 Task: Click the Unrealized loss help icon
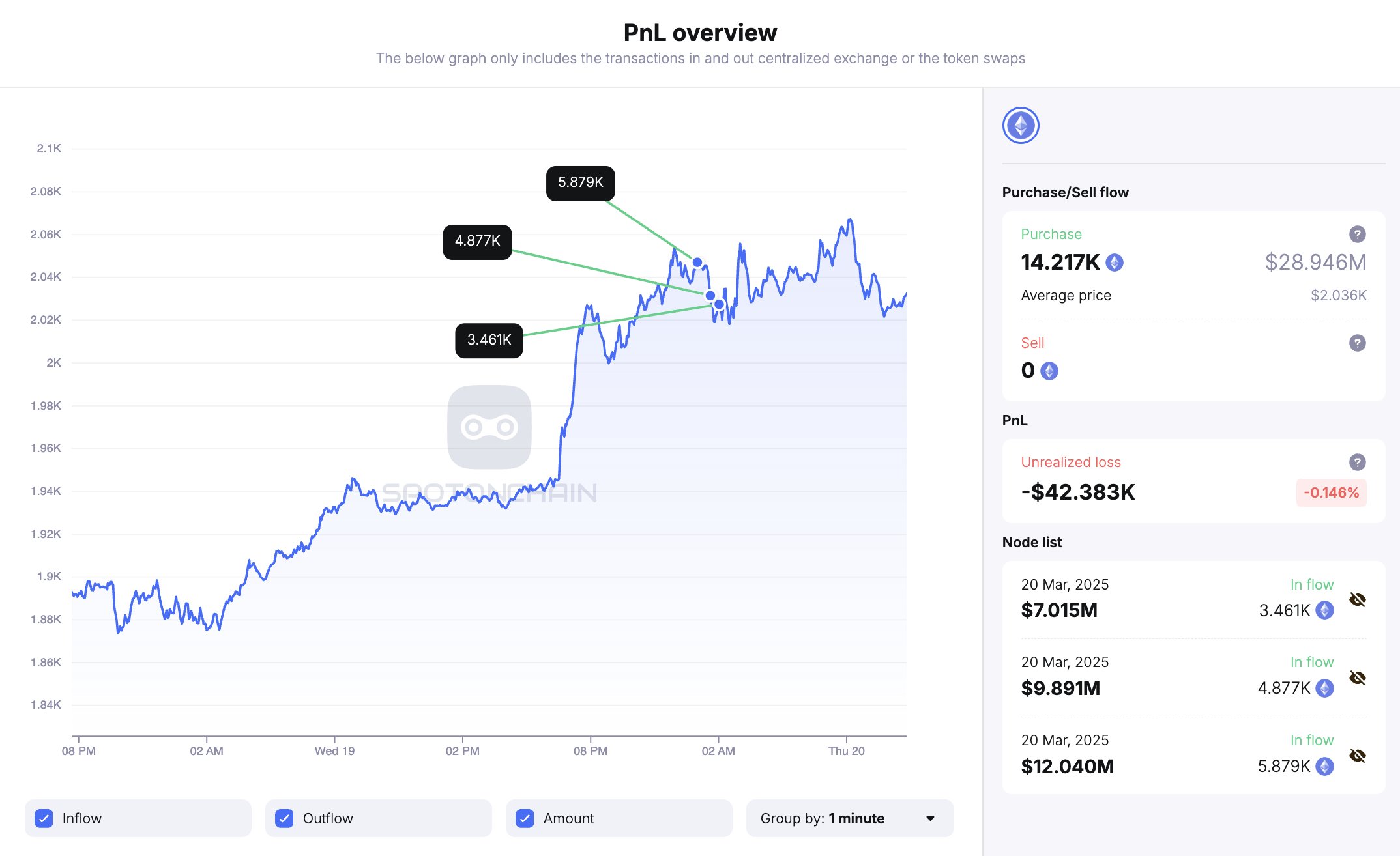point(1357,462)
